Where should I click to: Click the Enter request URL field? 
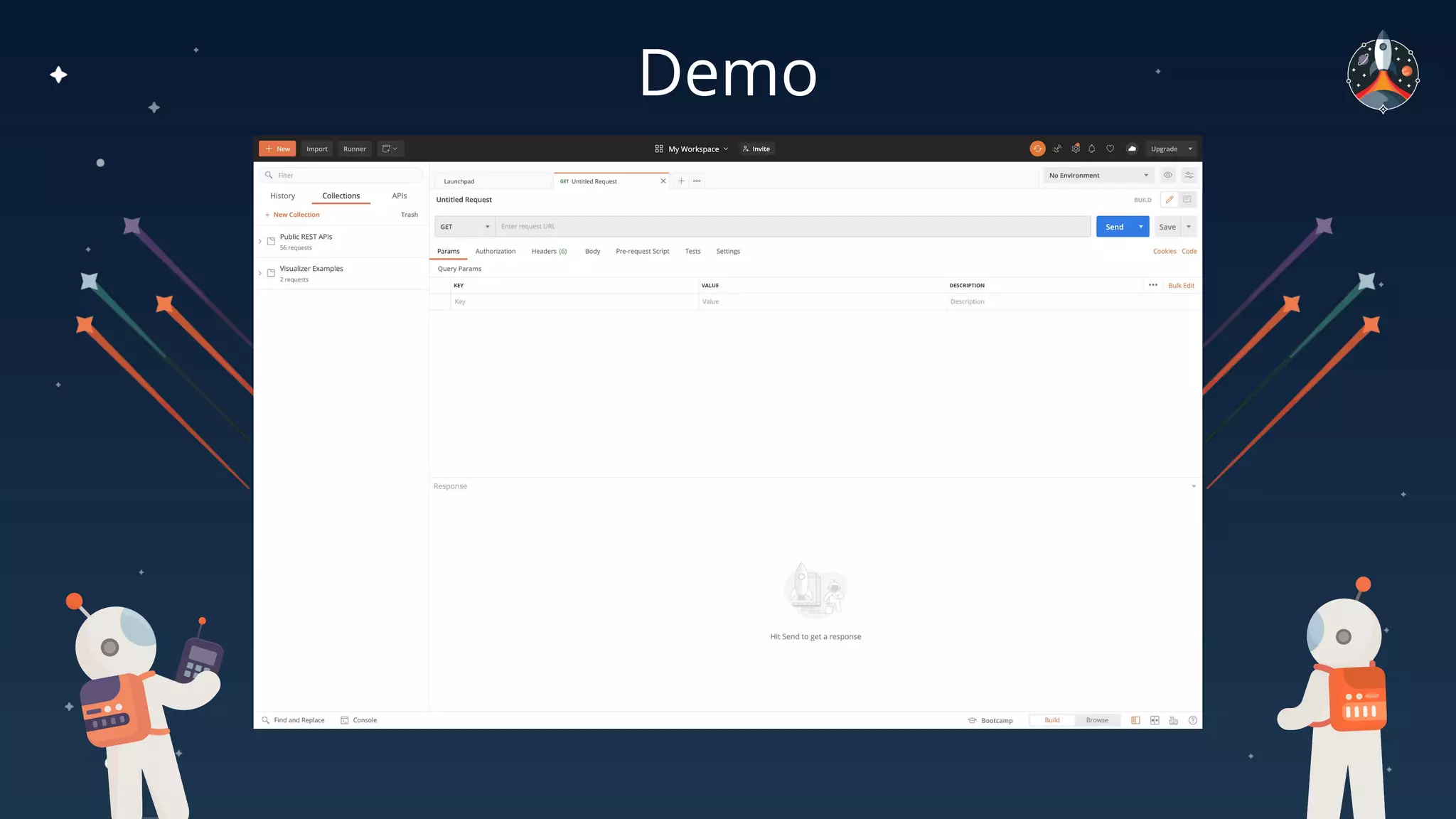click(793, 227)
